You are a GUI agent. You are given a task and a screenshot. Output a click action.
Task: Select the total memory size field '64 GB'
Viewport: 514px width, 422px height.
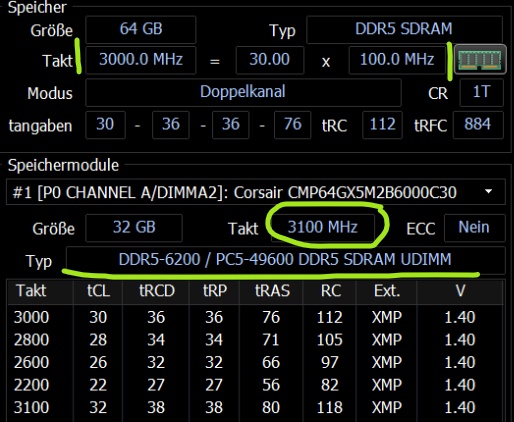(141, 29)
